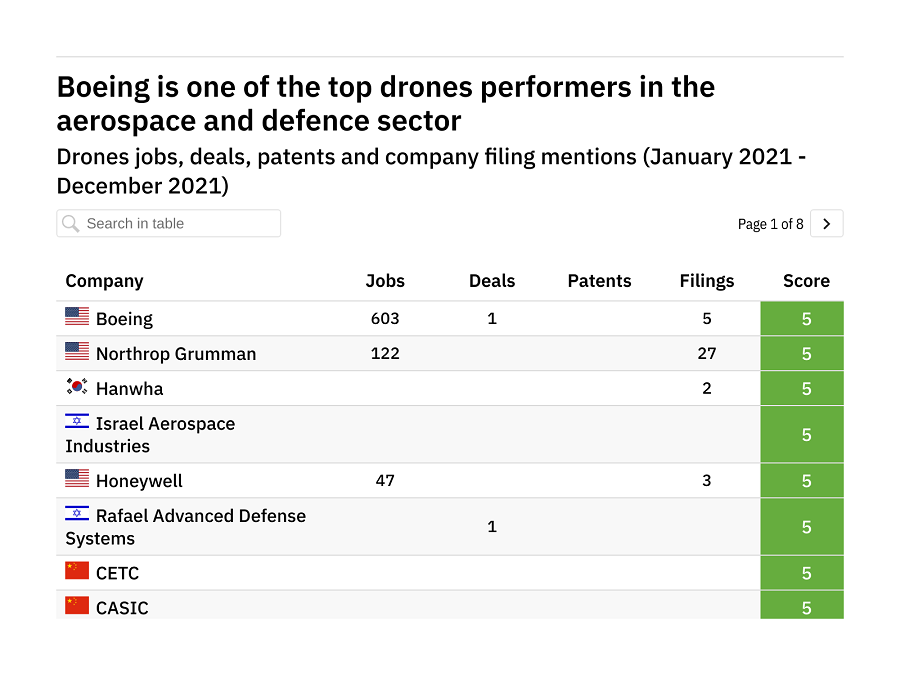Image resolution: width=900 pixels, height=675 pixels.
Task: Focus the Search in table field
Action: pyautogui.click(x=175, y=224)
